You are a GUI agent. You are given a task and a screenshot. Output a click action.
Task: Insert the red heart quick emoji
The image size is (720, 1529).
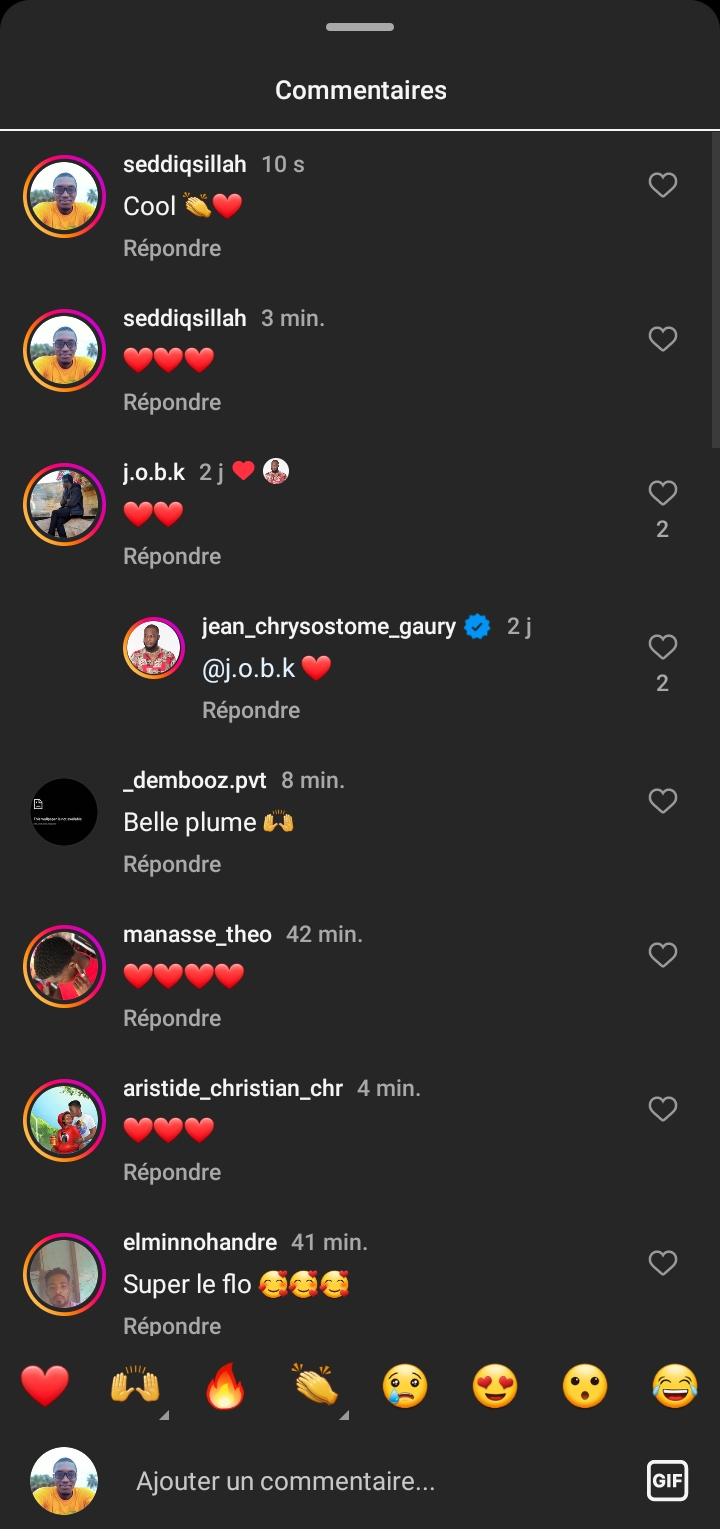click(x=45, y=1387)
